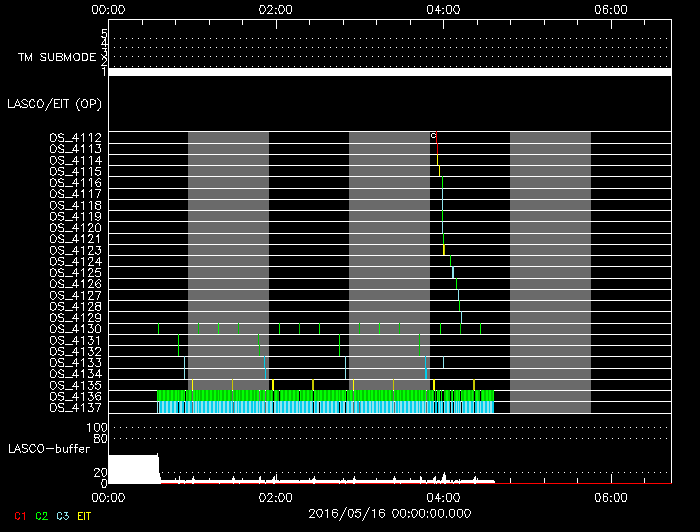Viewport: 700px width, 532px height.
Task: Select the green C2 legend entry
Action: tap(41, 516)
